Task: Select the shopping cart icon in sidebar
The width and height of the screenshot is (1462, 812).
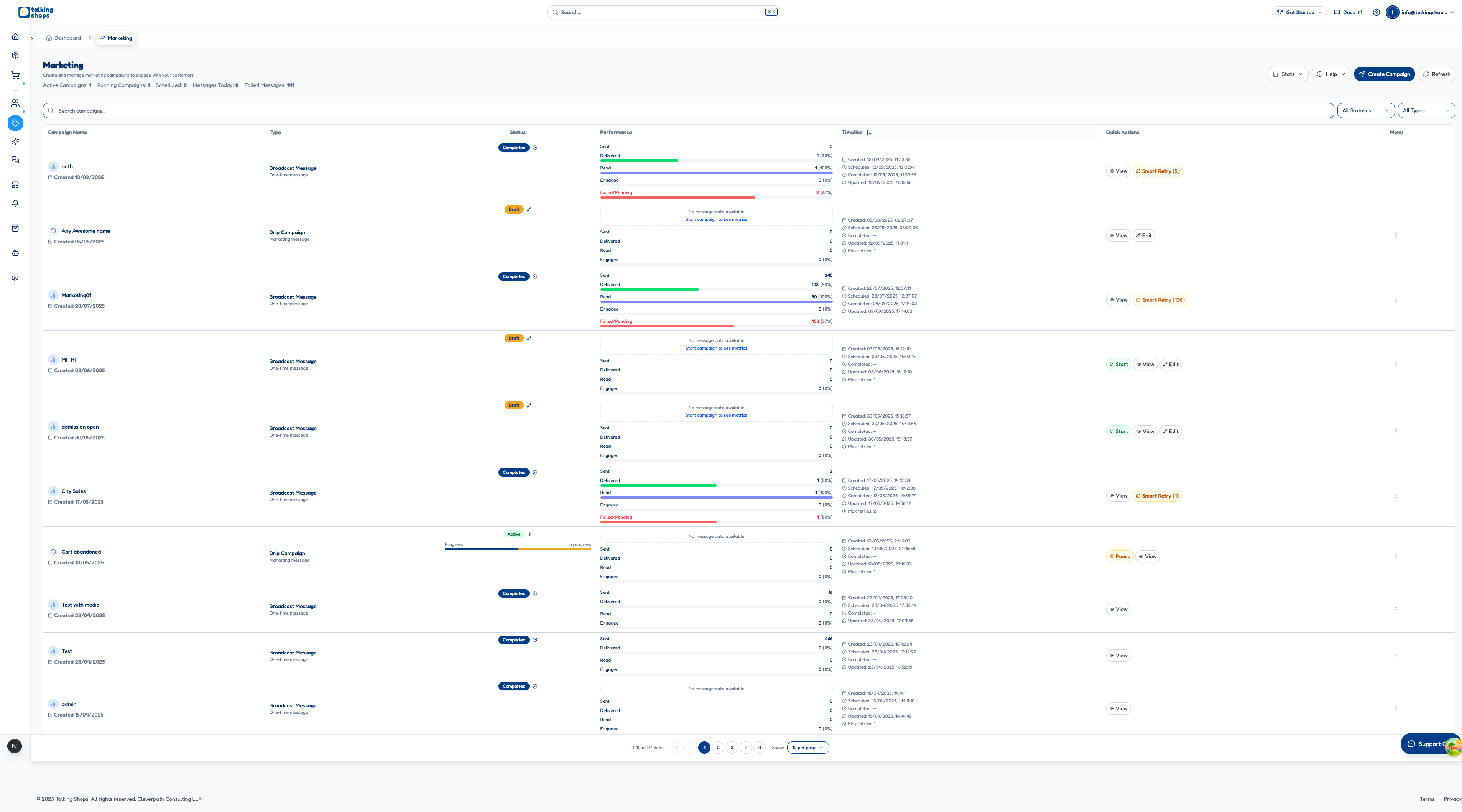Action: (15, 75)
